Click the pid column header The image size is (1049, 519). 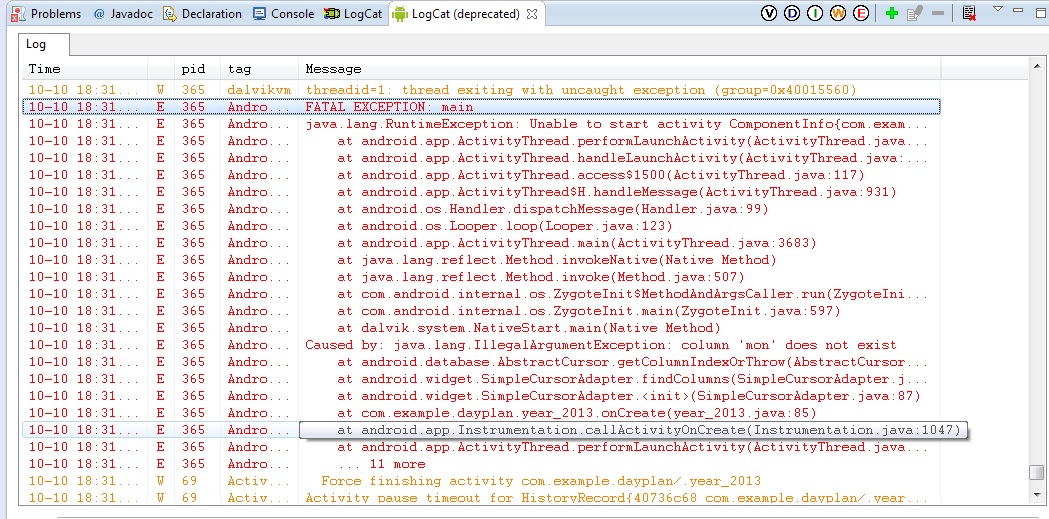pyautogui.click(x=197, y=69)
